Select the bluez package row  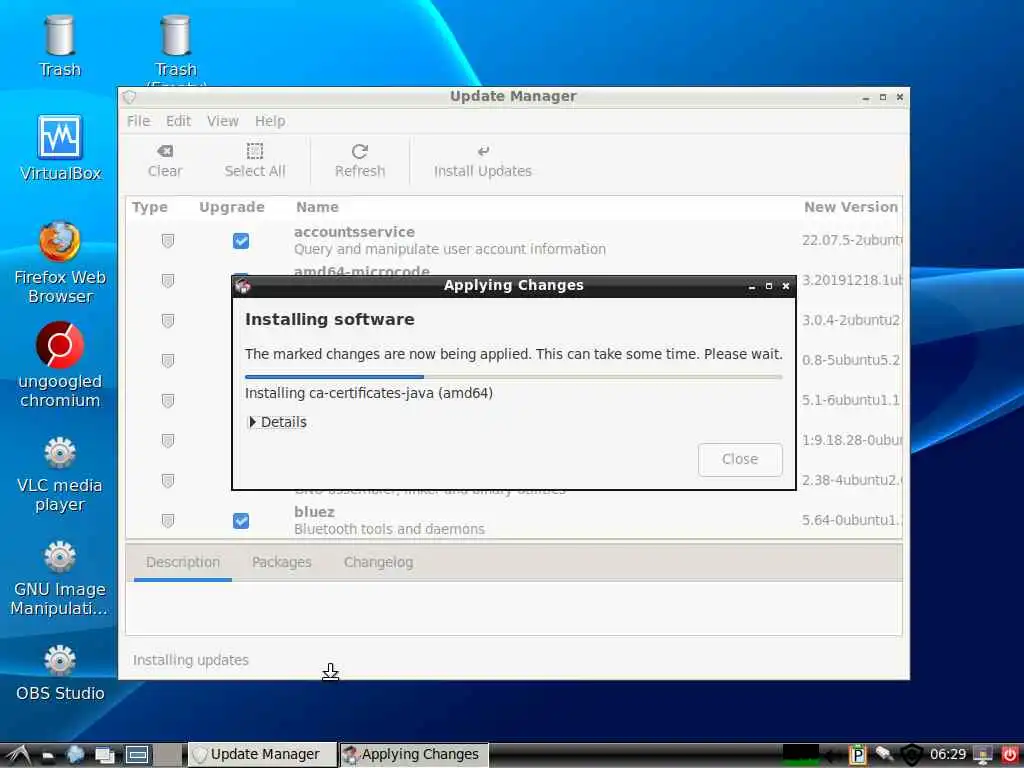pos(514,520)
